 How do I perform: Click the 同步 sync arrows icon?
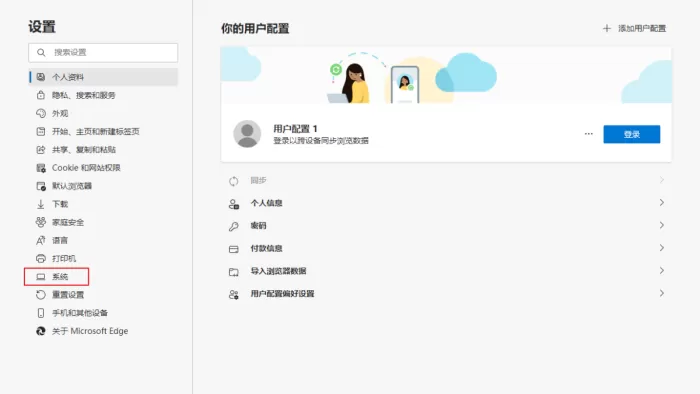click(x=233, y=181)
